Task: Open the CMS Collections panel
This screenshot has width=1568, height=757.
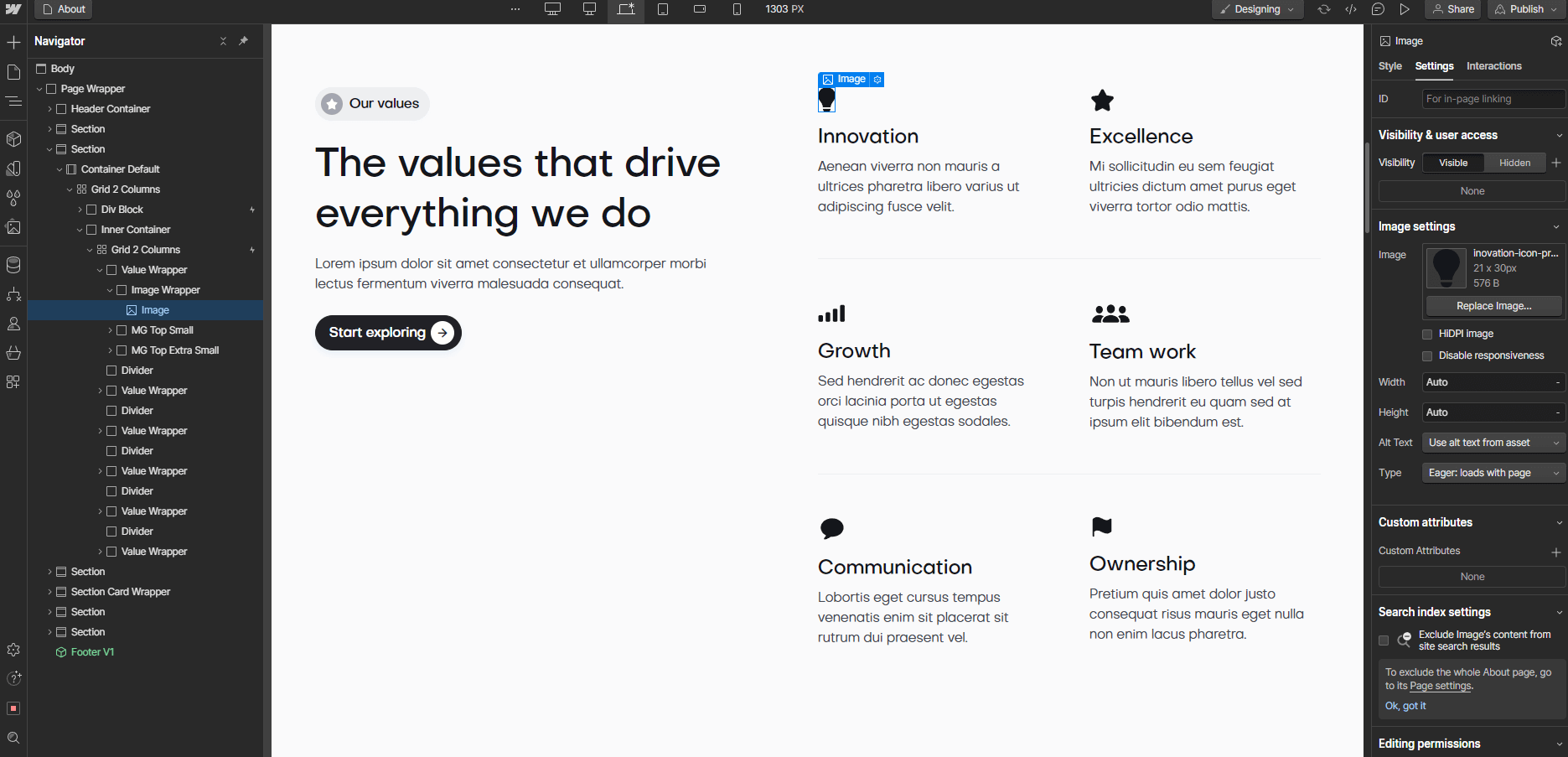Action: click(13, 265)
